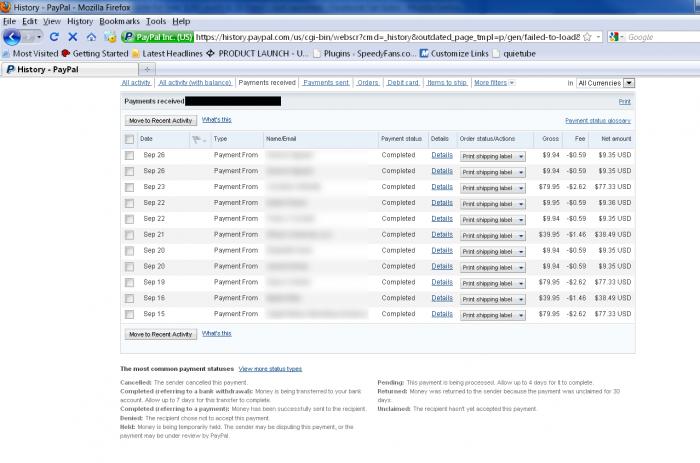Switch to the All activity filter

click(136, 83)
